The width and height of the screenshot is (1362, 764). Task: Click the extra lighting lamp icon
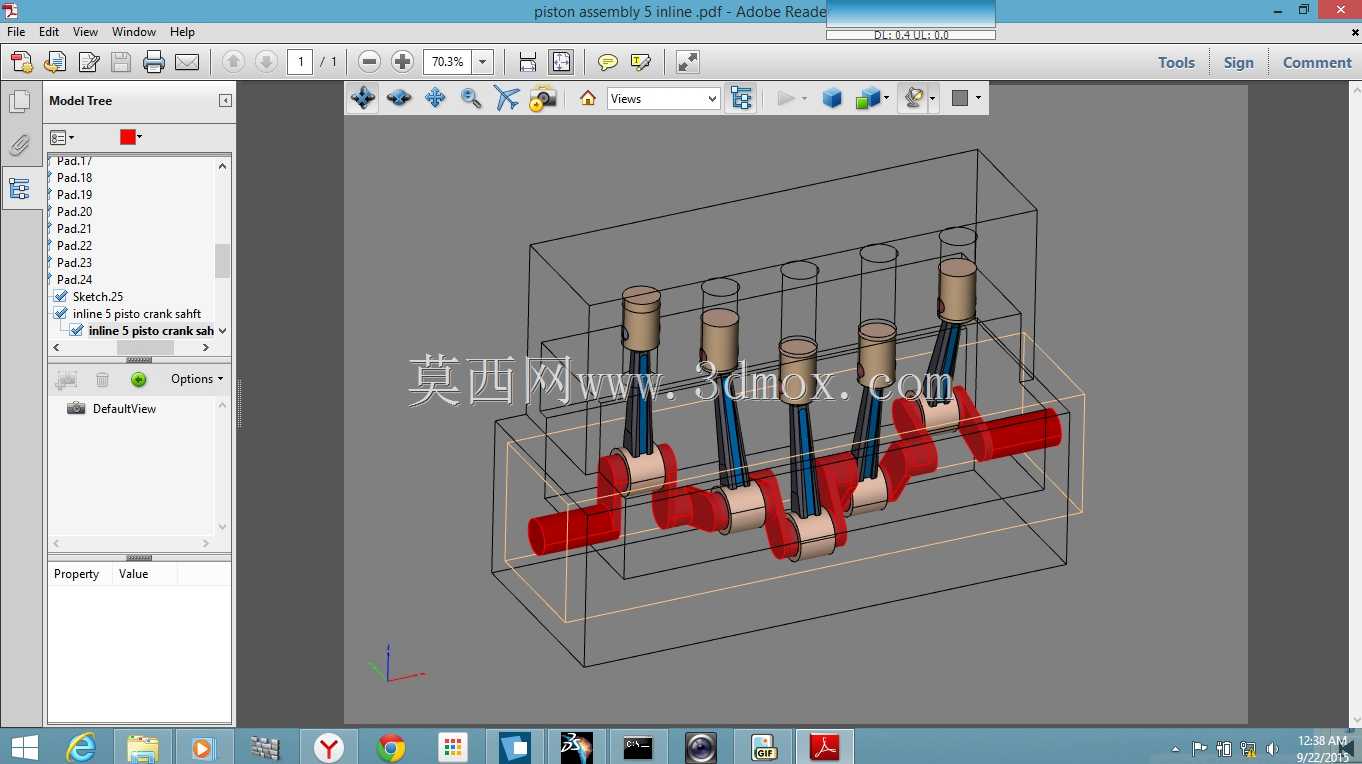[912, 98]
